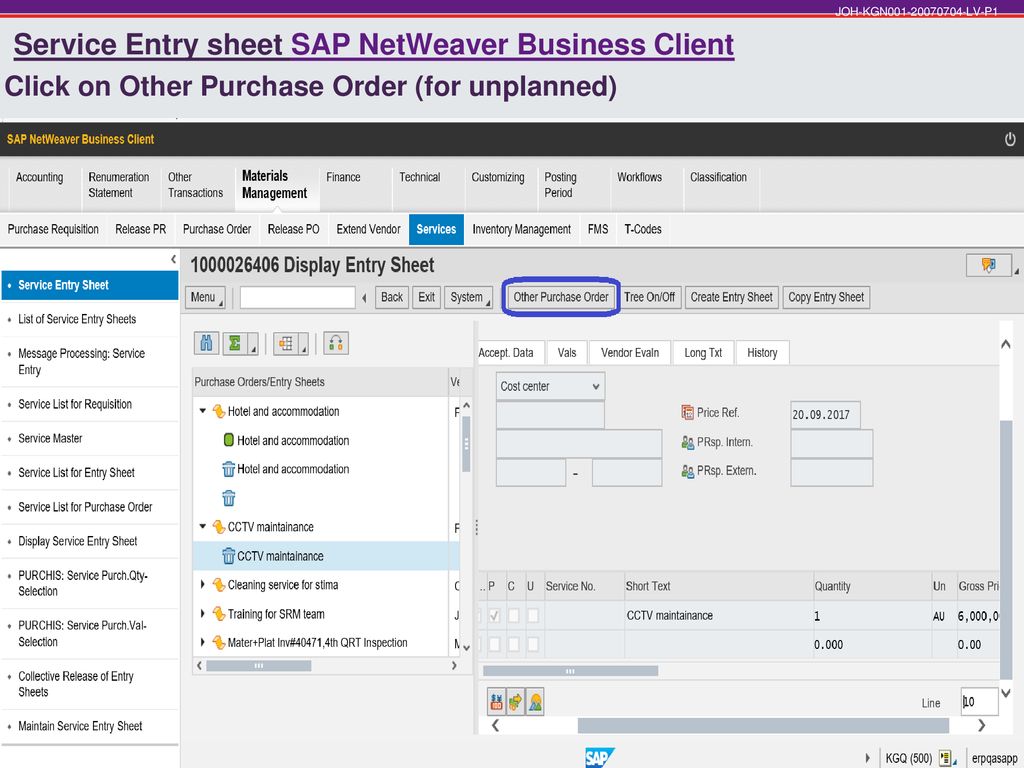The width and height of the screenshot is (1024, 768).
Task: Open the Menu dropdown button
Action: (206, 297)
